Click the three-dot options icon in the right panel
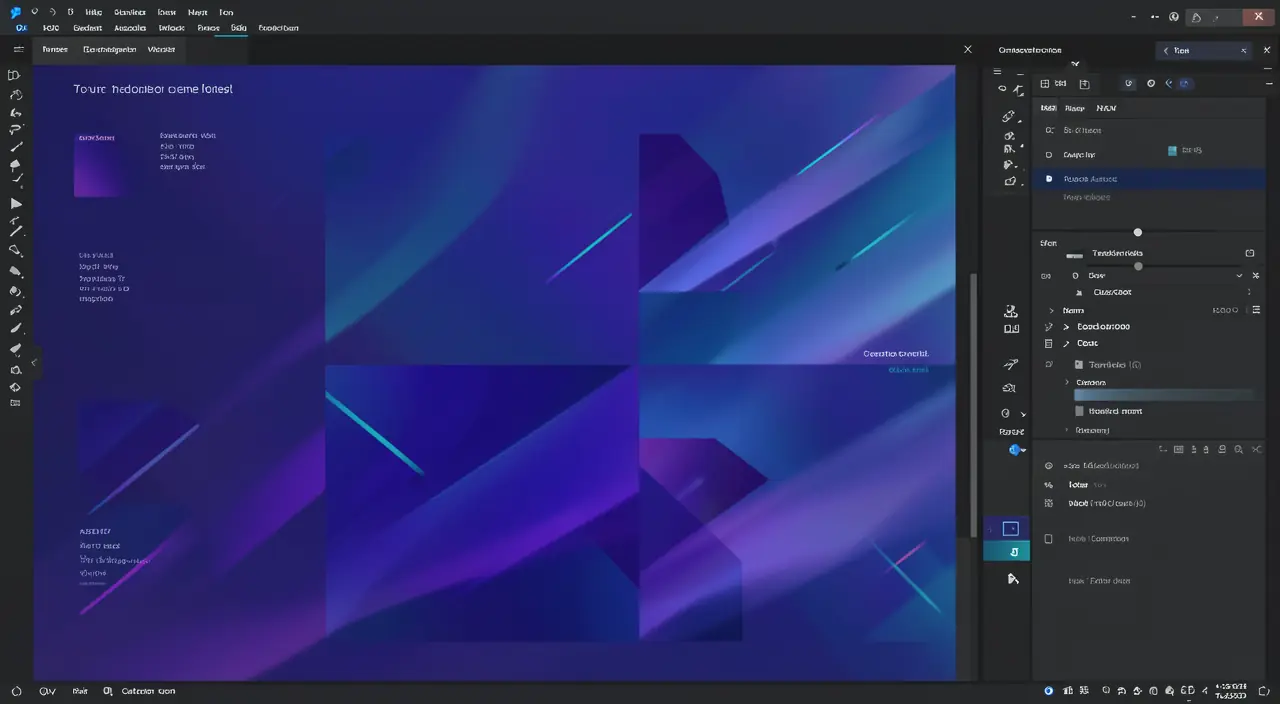 pos(1248,292)
